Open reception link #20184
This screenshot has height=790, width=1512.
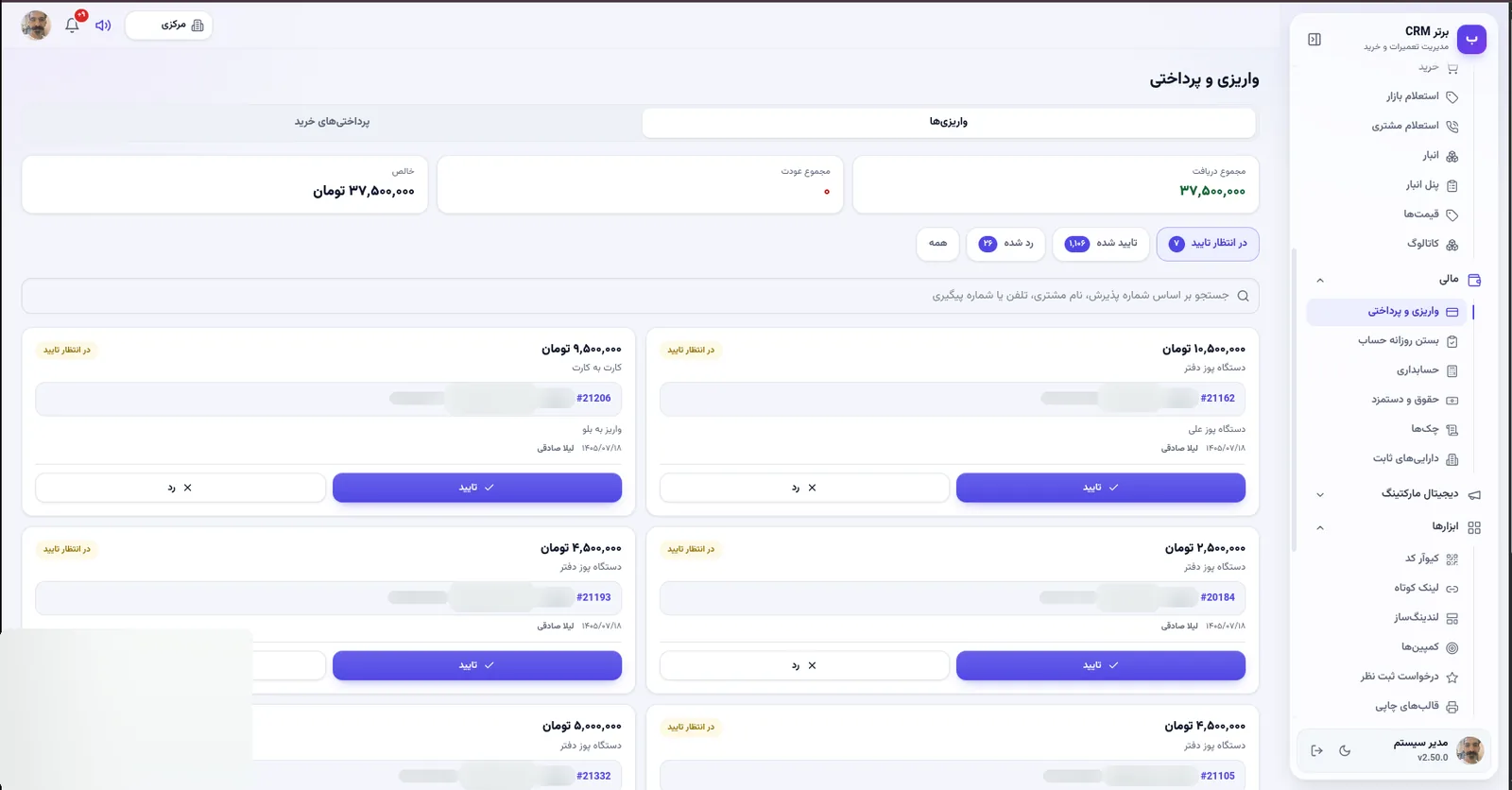pyautogui.click(x=1217, y=597)
